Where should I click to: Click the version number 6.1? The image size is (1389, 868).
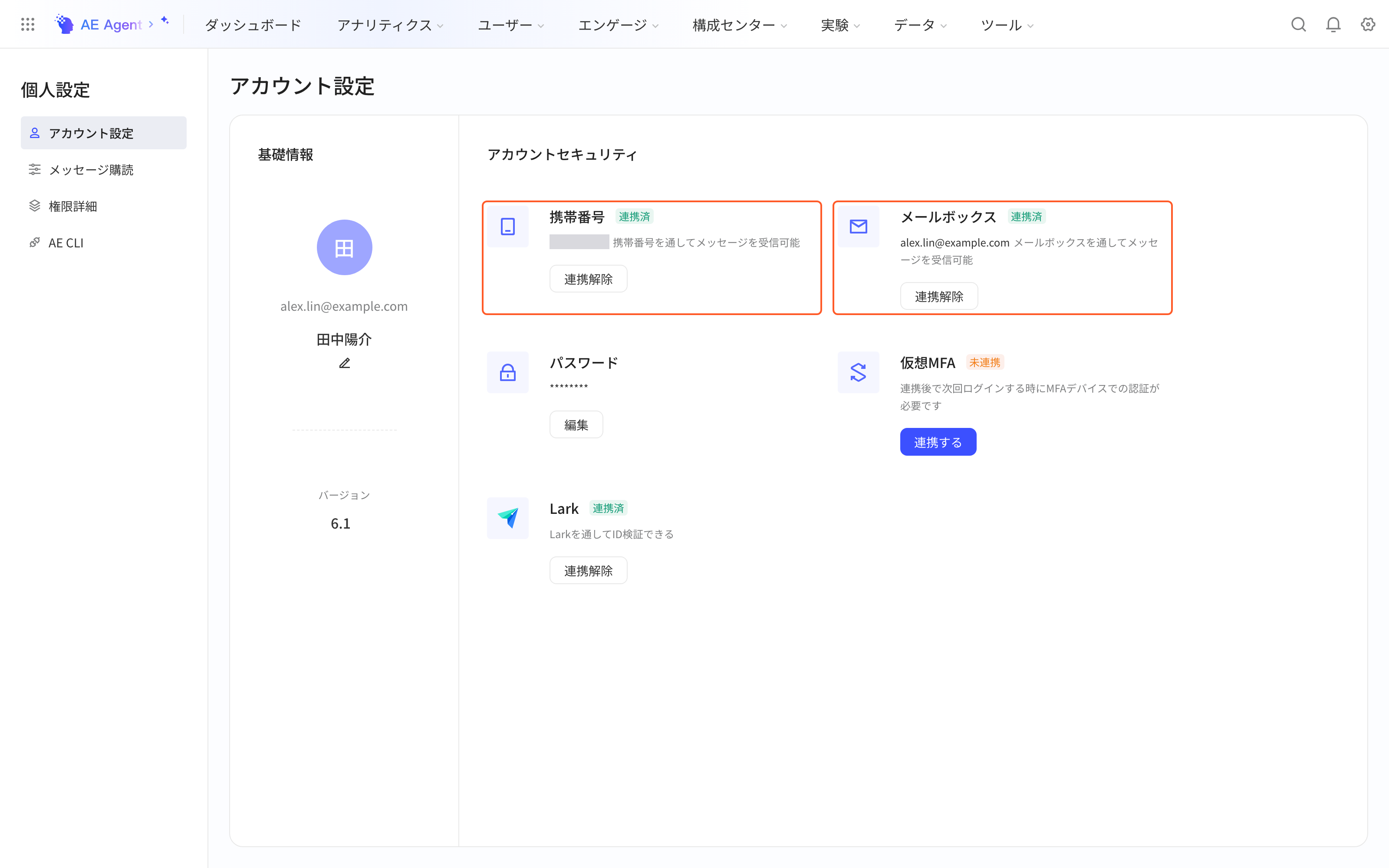pyautogui.click(x=340, y=523)
